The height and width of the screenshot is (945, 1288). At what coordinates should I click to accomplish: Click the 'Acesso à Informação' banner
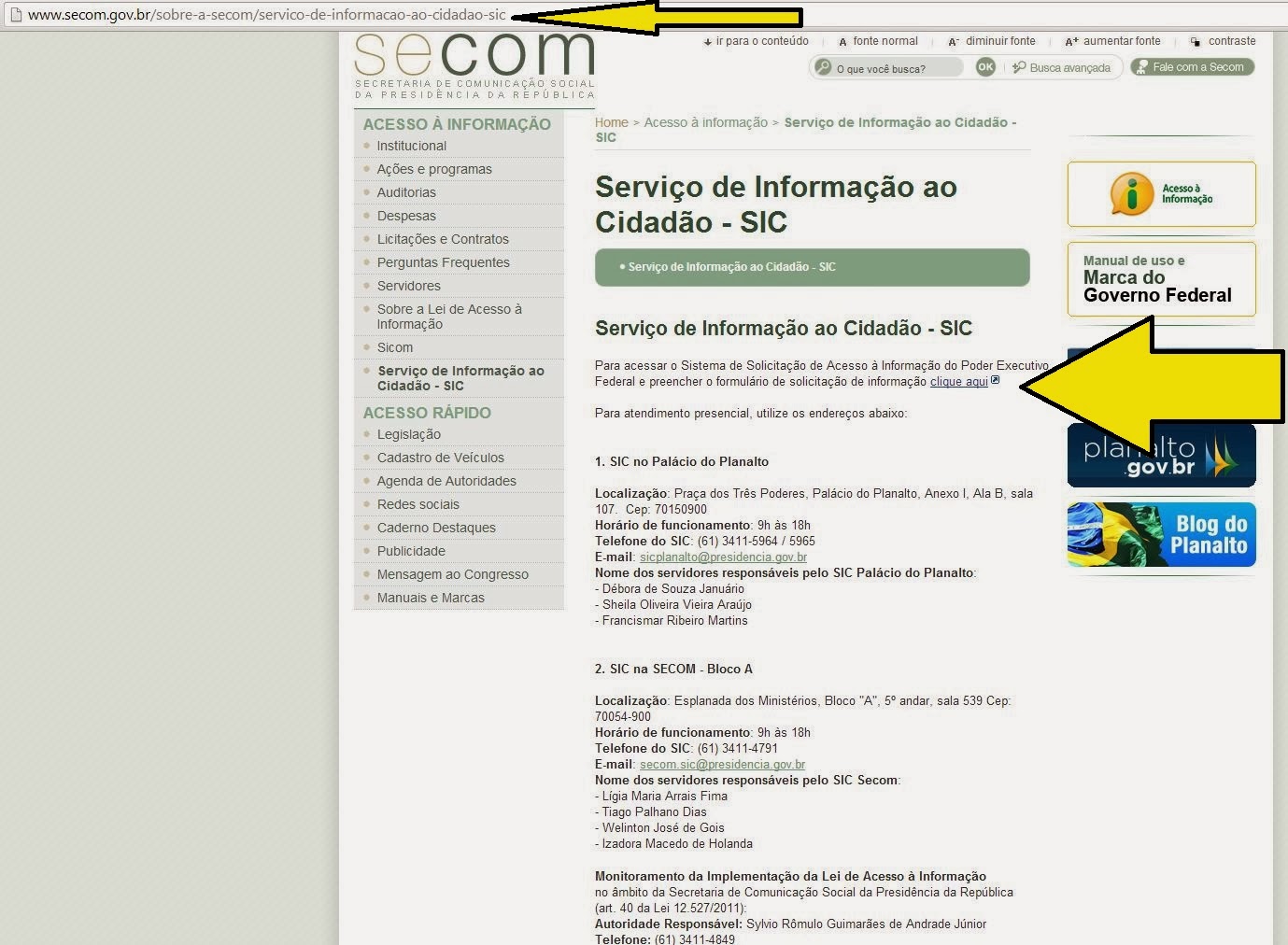click(x=1161, y=194)
